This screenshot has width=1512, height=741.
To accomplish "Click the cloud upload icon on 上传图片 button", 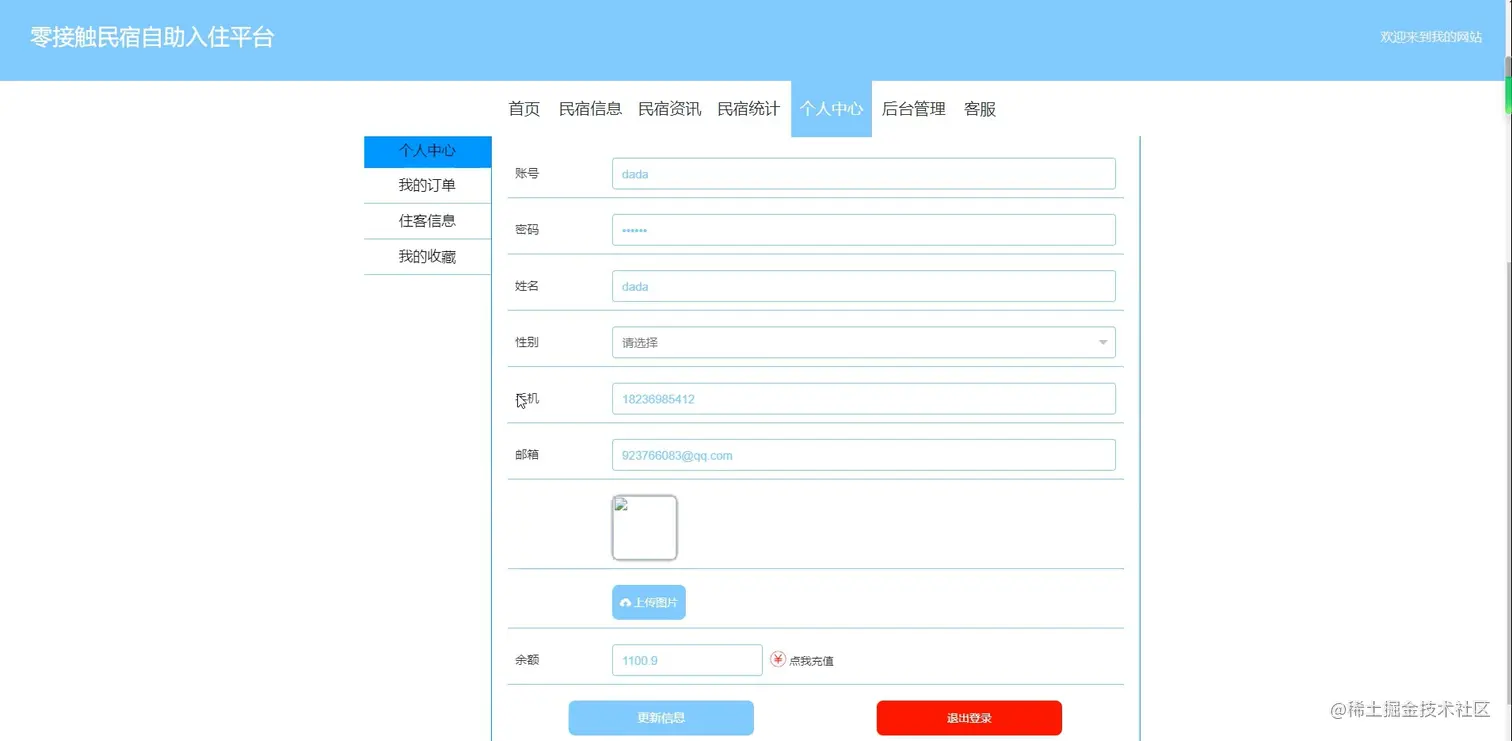I will pos(627,602).
